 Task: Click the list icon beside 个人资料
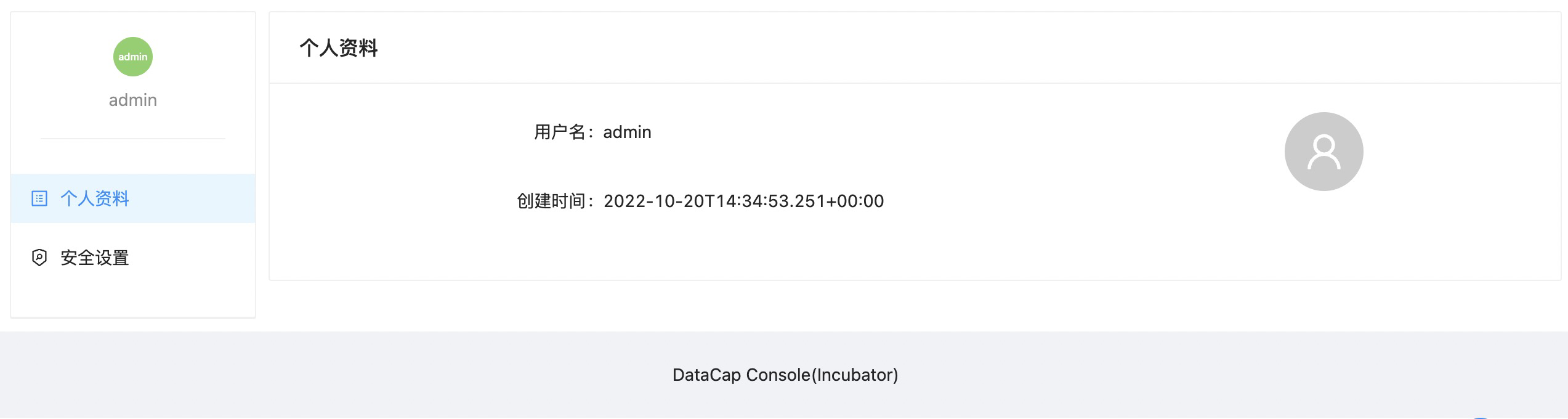click(39, 198)
